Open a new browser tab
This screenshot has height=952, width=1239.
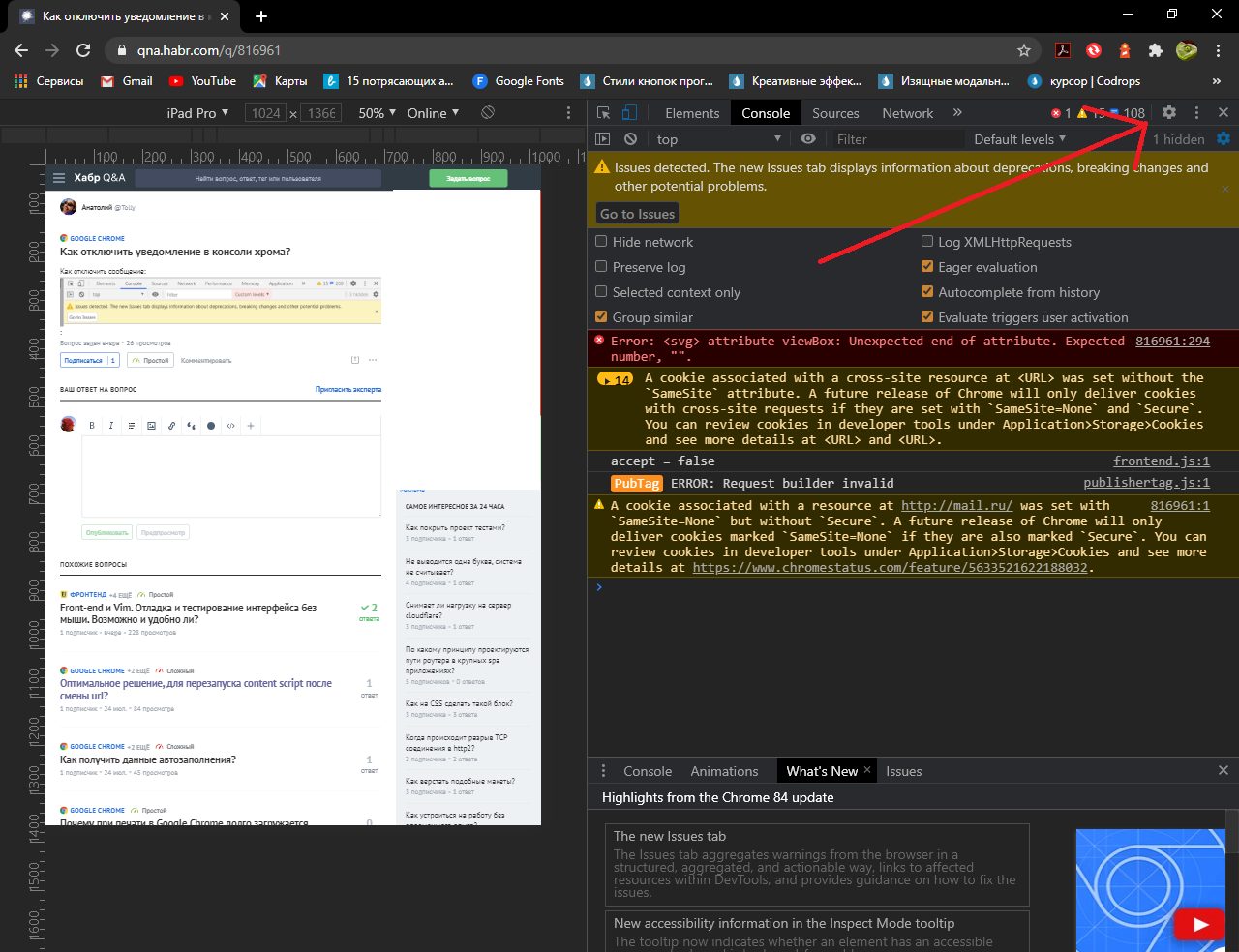coord(261,16)
